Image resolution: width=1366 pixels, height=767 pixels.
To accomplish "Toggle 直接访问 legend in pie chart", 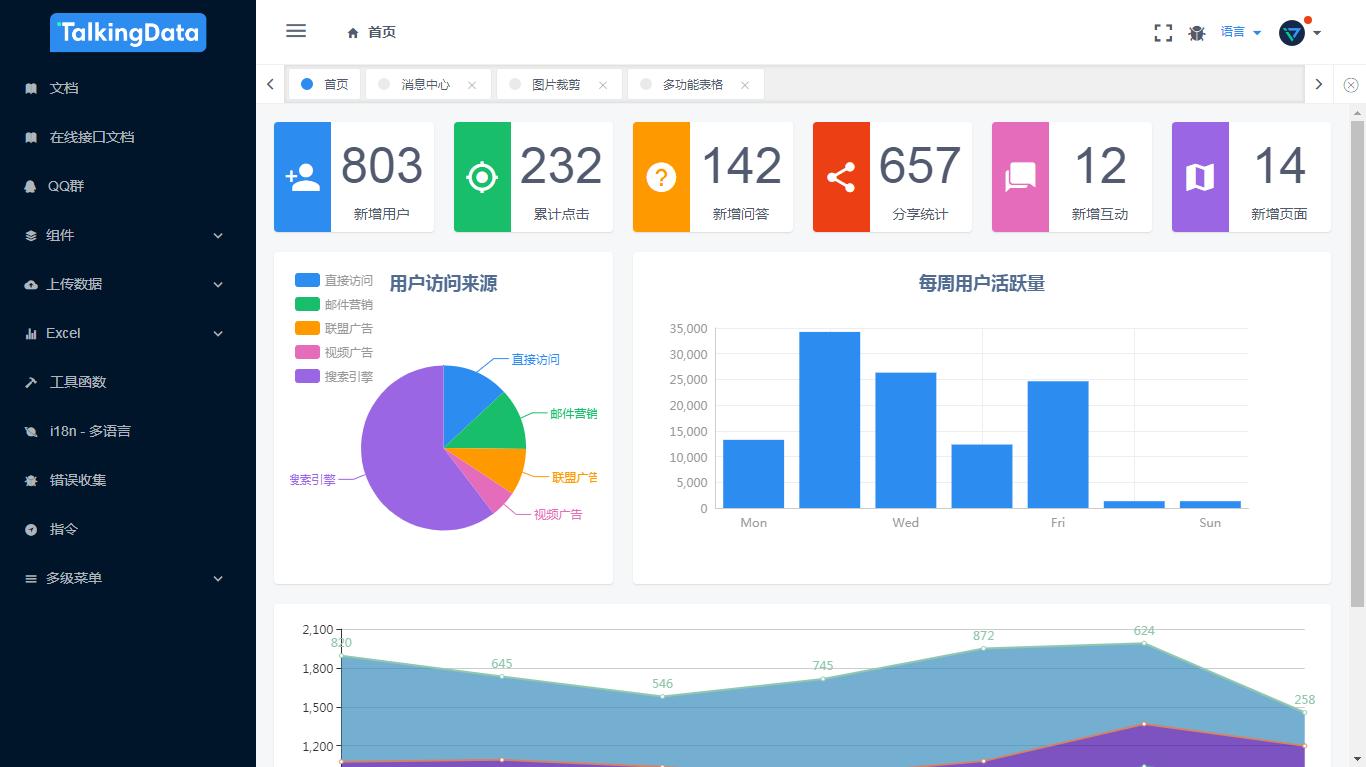I will (334, 280).
